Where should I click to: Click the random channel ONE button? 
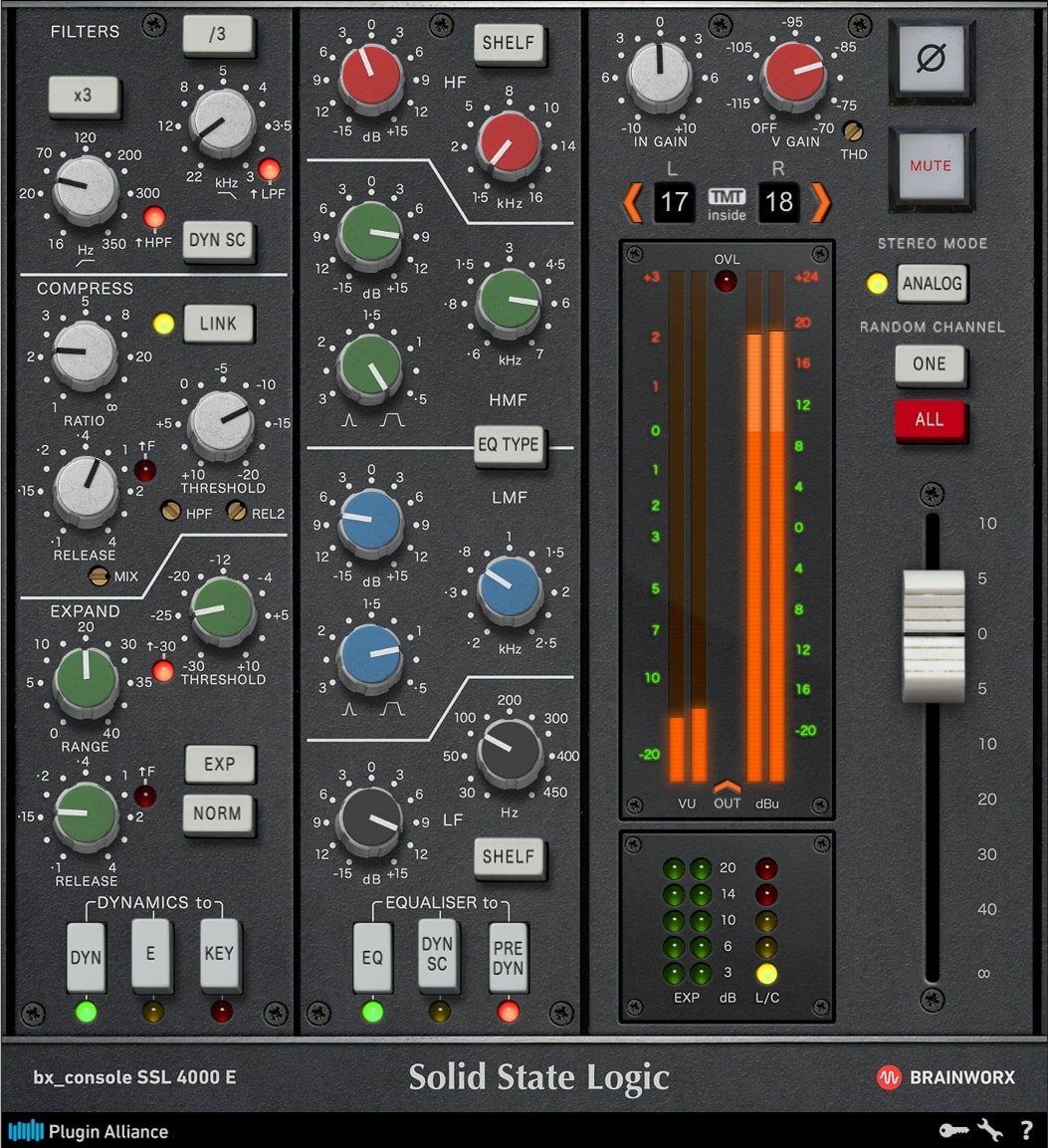point(930,364)
